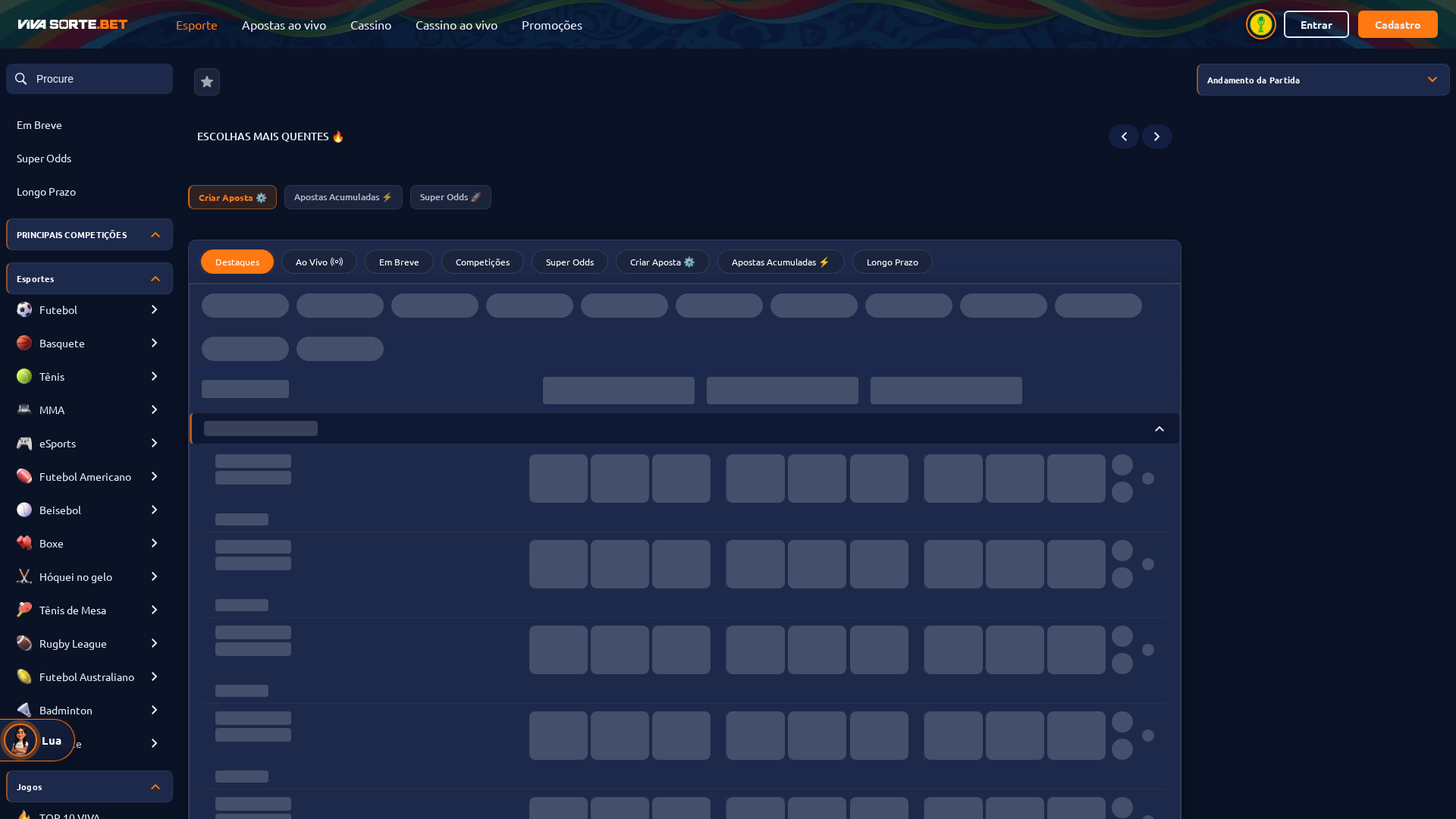Click the Cadastro button
The width and height of the screenshot is (1456, 819).
coord(1398,24)
